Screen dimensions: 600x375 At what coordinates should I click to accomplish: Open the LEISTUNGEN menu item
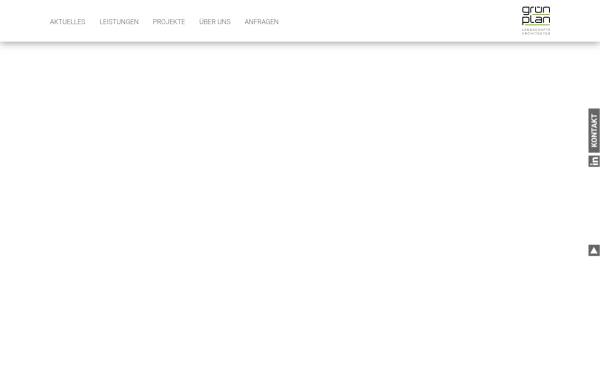pos(119,22)
